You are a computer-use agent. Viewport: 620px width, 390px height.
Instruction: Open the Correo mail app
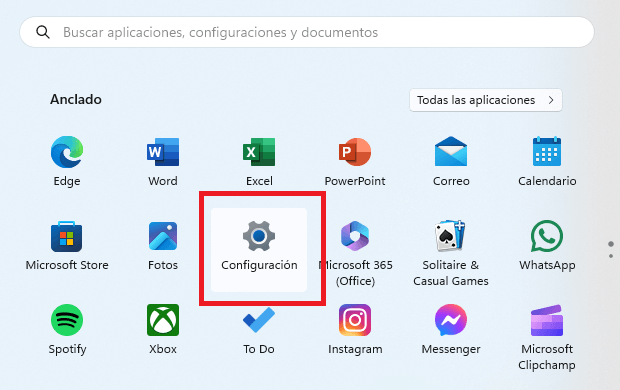pyautogui.click(x=451, y=151)
